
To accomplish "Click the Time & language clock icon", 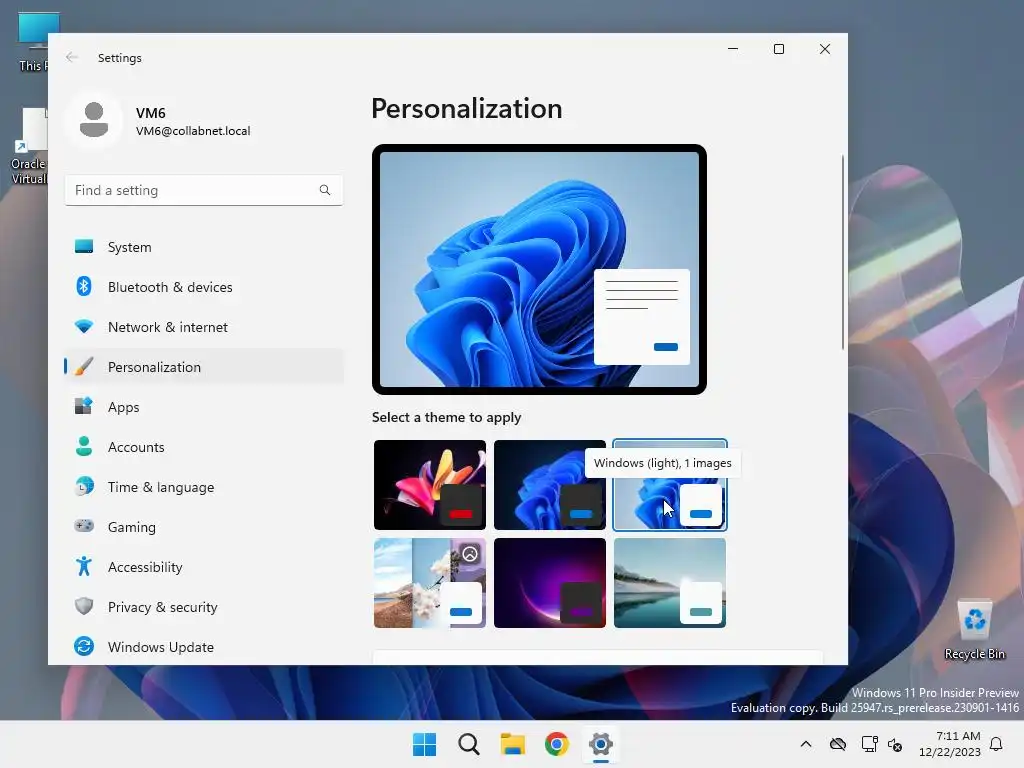I will [x=84, y=487].
